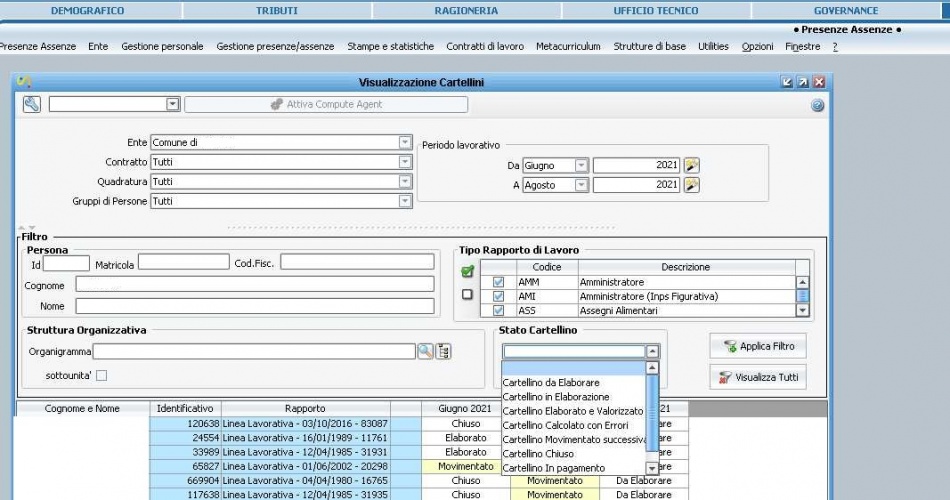Expand the Contratto dropdown

tap(404, 162)
